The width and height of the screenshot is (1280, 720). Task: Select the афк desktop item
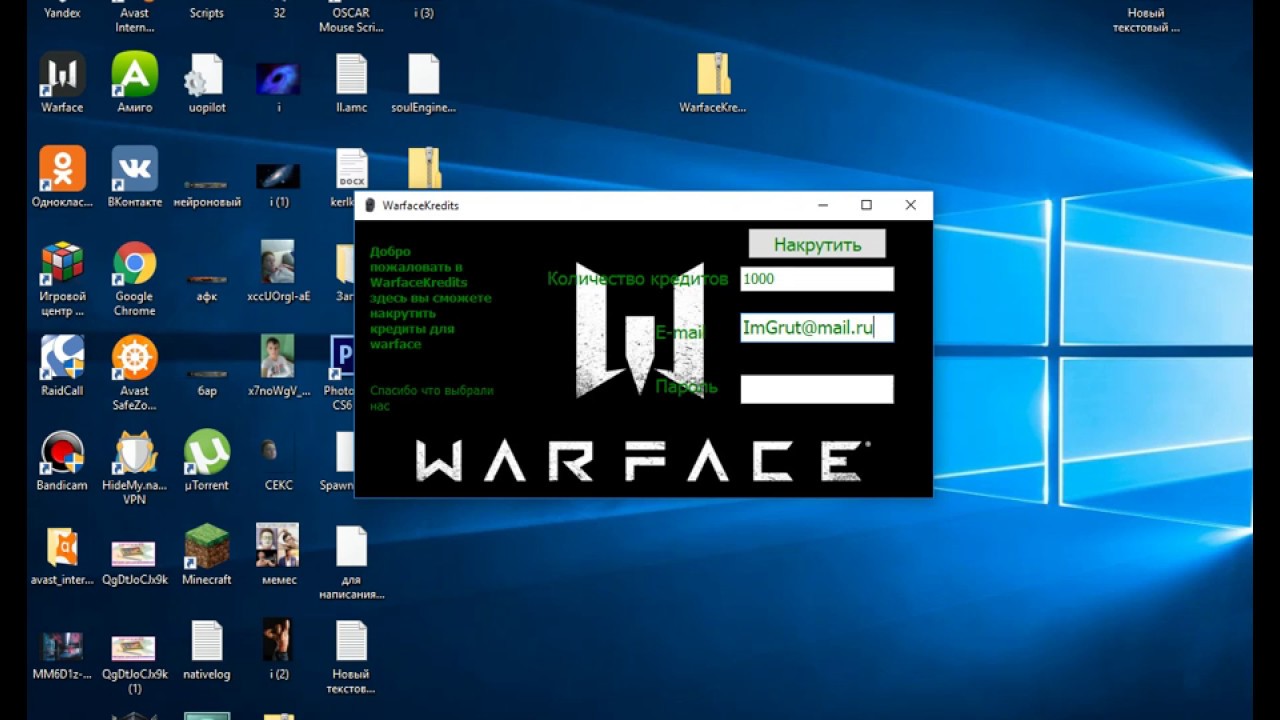(x=207, y=287)
